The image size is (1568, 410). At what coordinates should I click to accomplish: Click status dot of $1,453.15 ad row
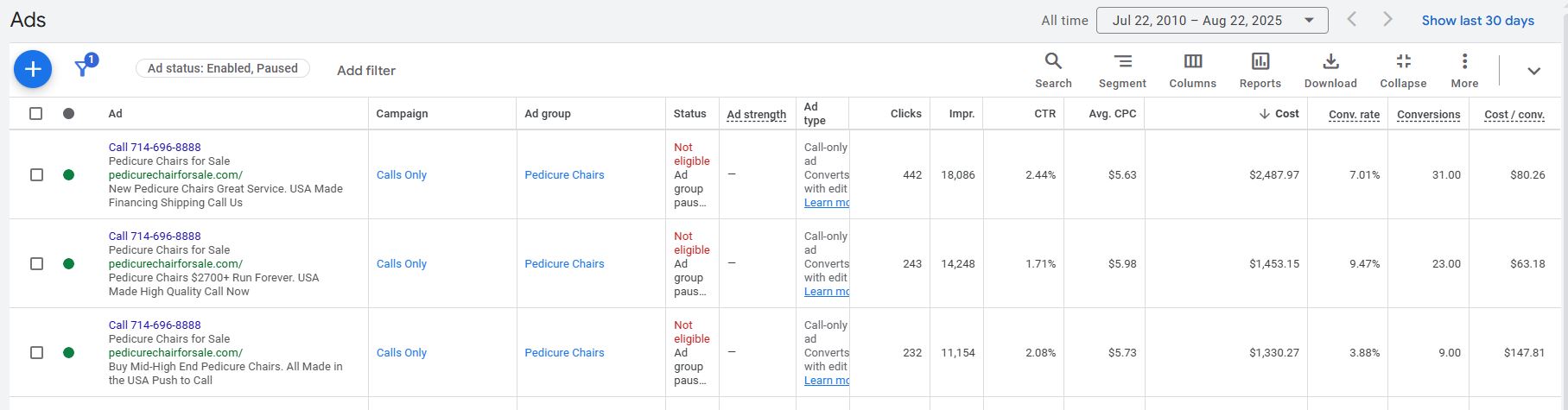68,263
